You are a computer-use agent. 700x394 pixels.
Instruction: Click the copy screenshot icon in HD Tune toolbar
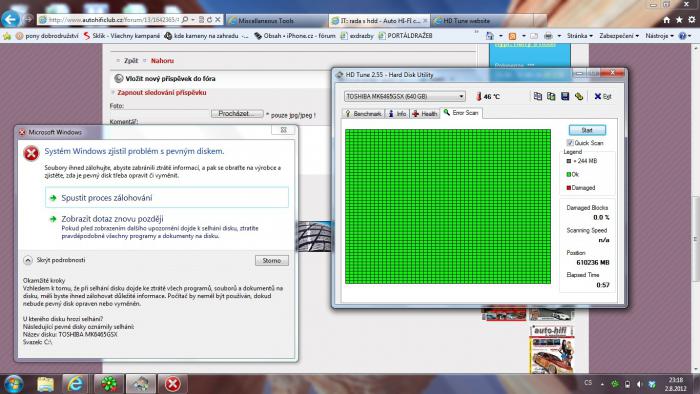point(551,96)
